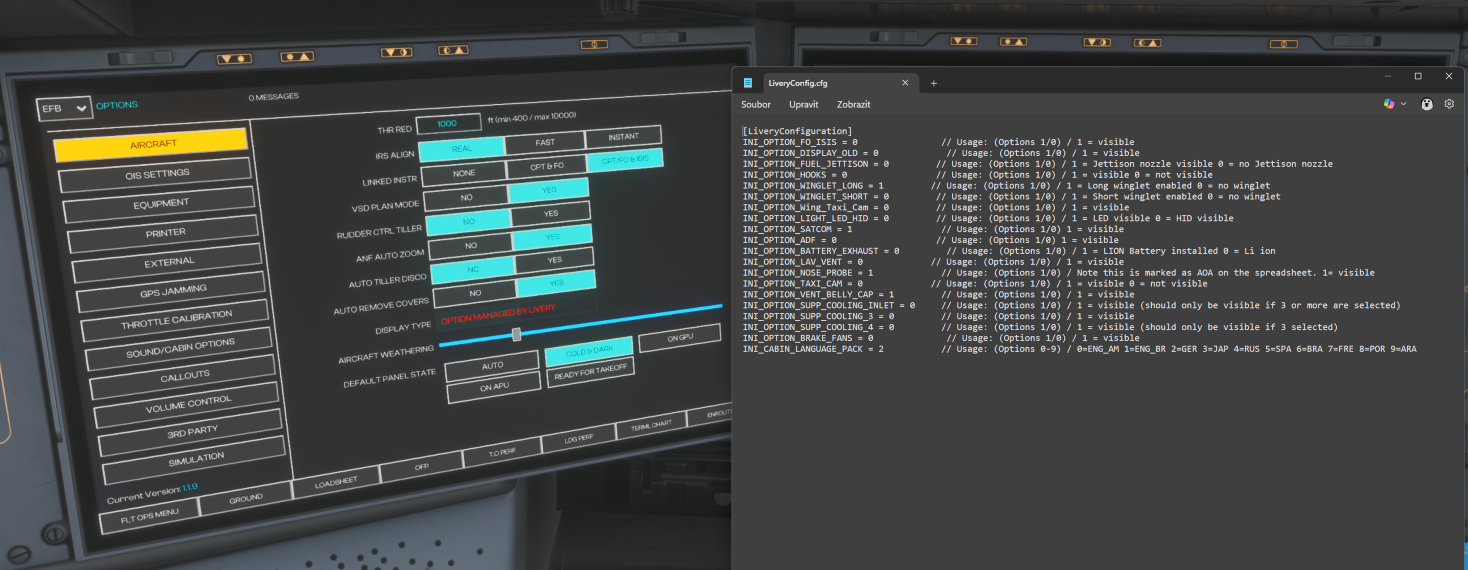Click the account profile icon in Notepad
The image size is (1468, 570).
tap(1426, 104)
